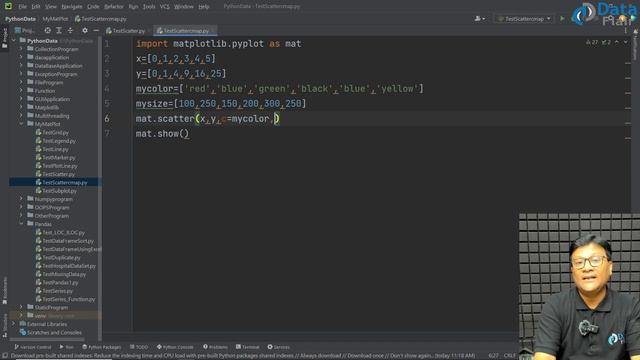Toggle the Bookmarks side tool window

point(4,290)
